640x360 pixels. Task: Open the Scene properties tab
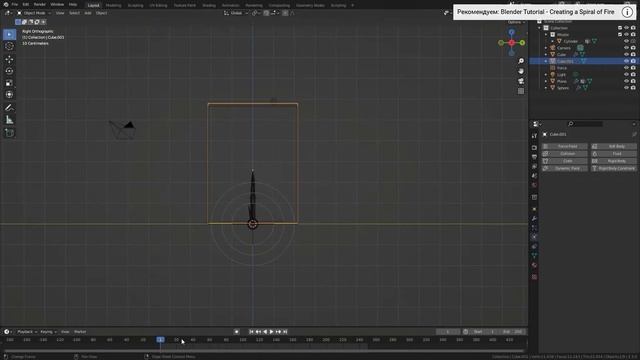[x=534, y=176]
